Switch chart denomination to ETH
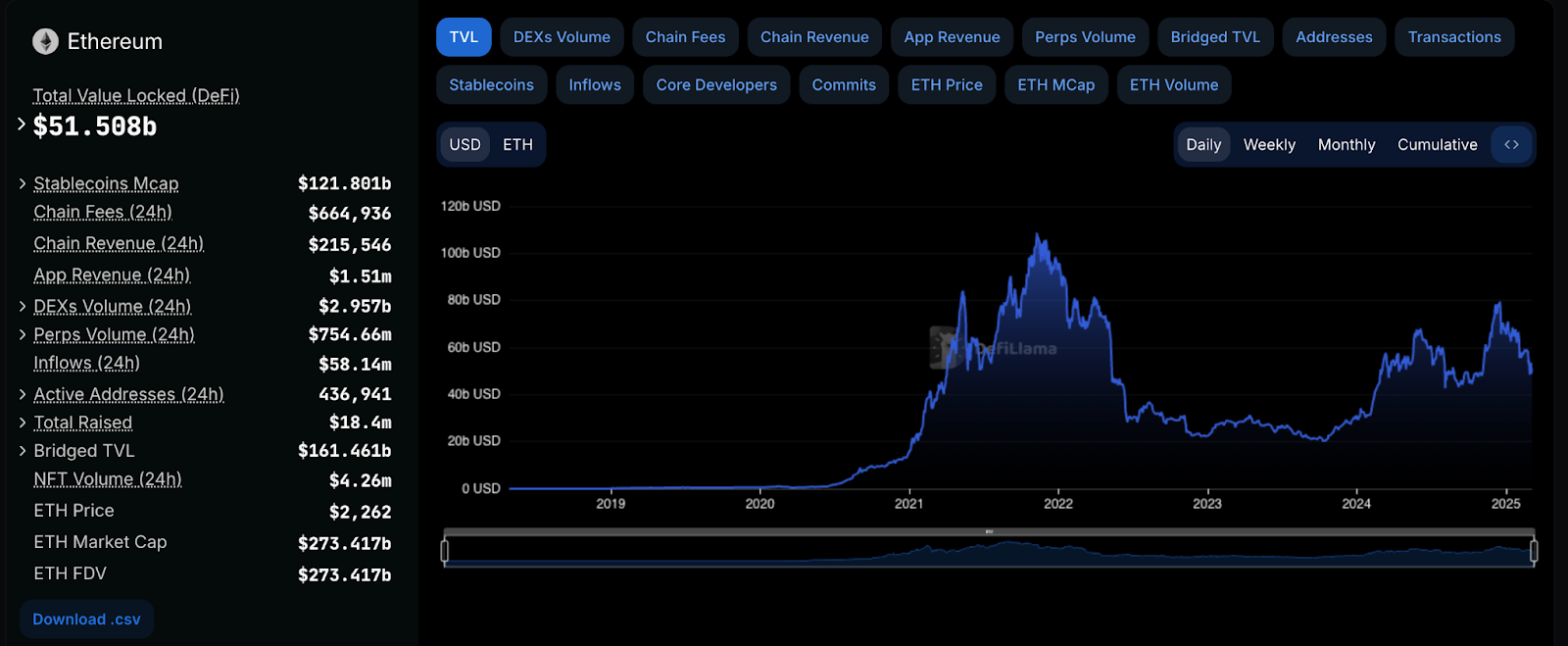 (x=517, y=144)
